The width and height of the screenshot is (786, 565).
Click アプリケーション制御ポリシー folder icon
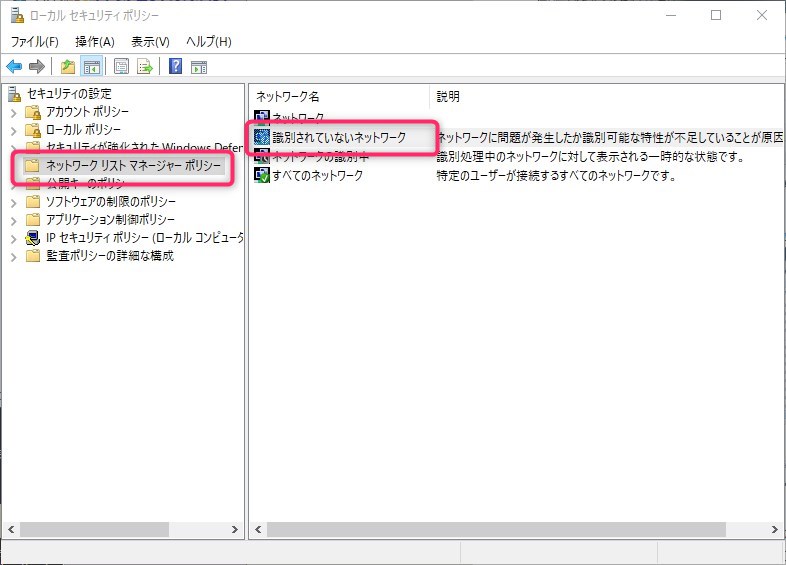click(33, 220)
